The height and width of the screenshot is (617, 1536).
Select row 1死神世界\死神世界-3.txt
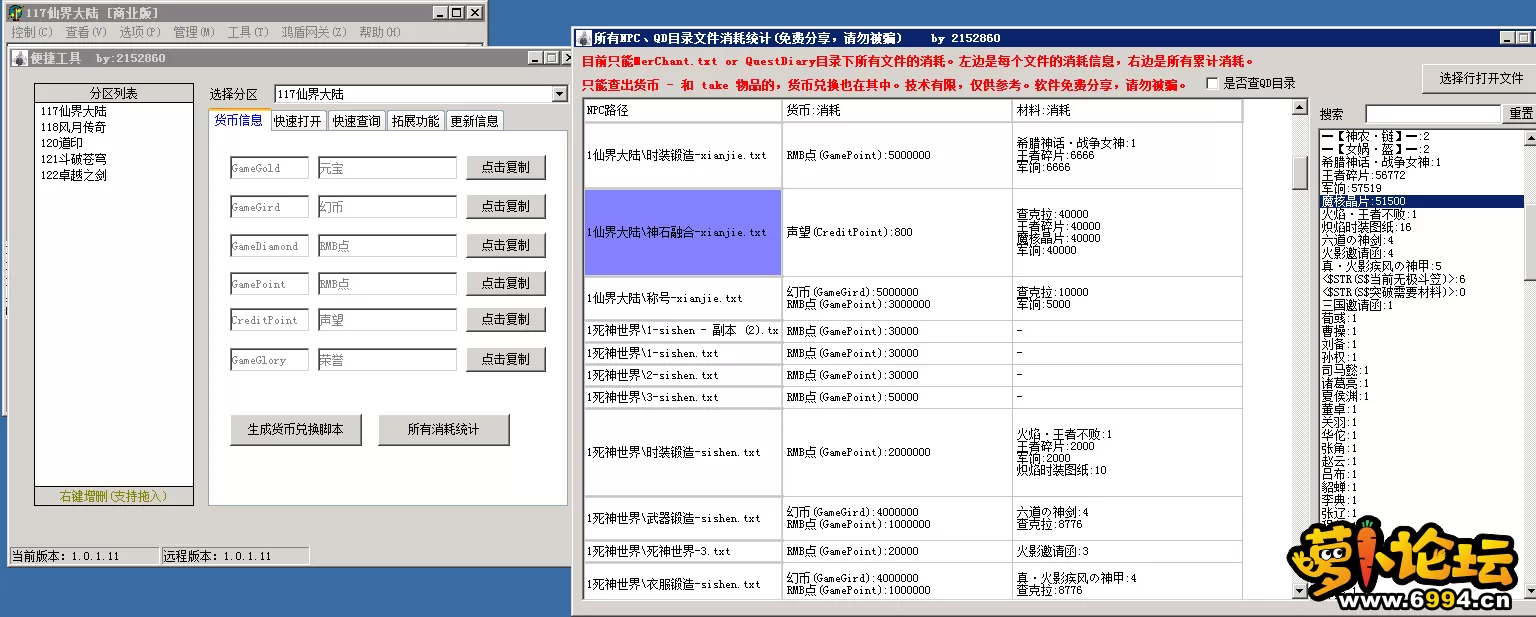coord(682,551)
